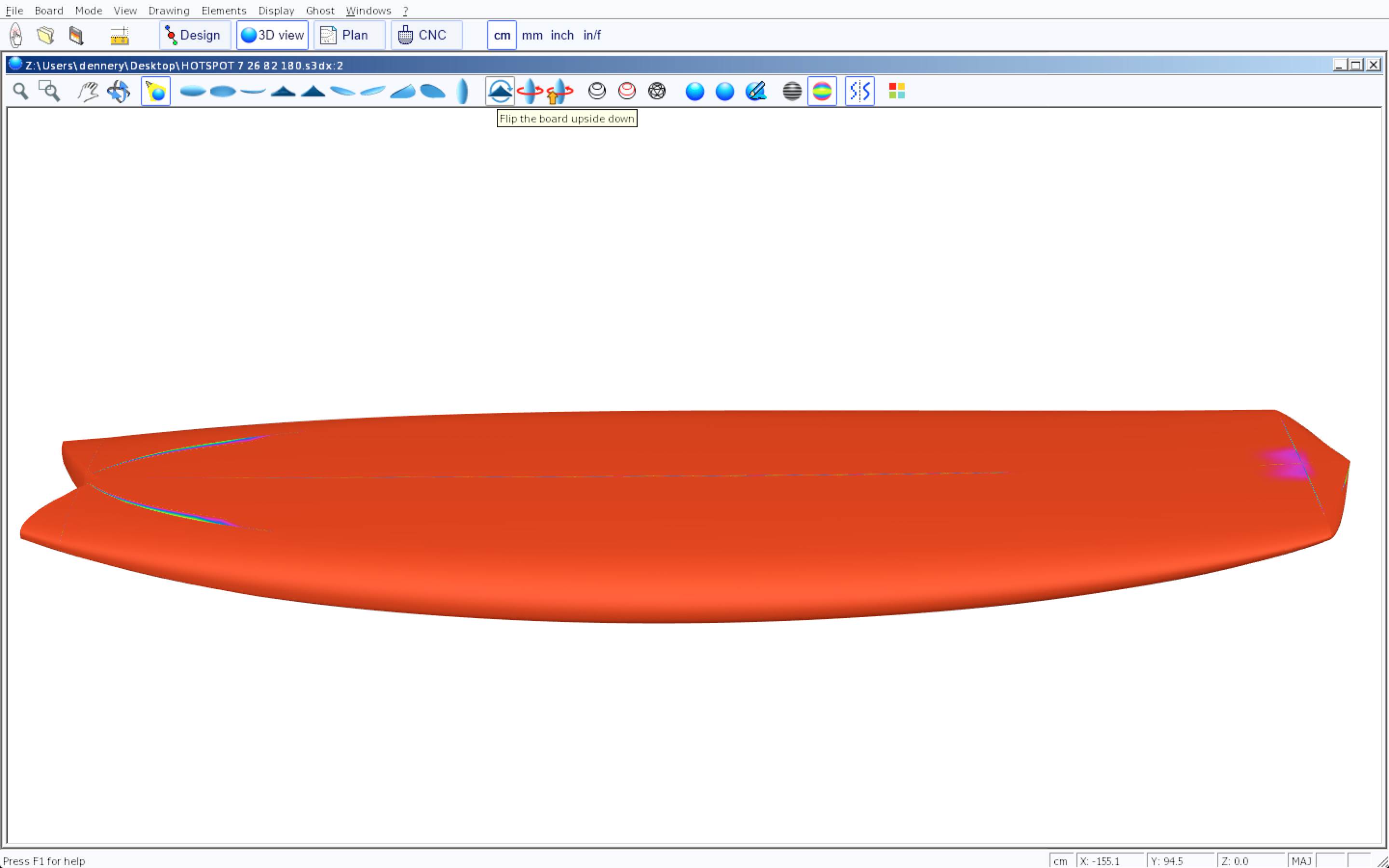Click the wireframe mesh sphere icon
The image size is (1389, 868).
point(656,91)
